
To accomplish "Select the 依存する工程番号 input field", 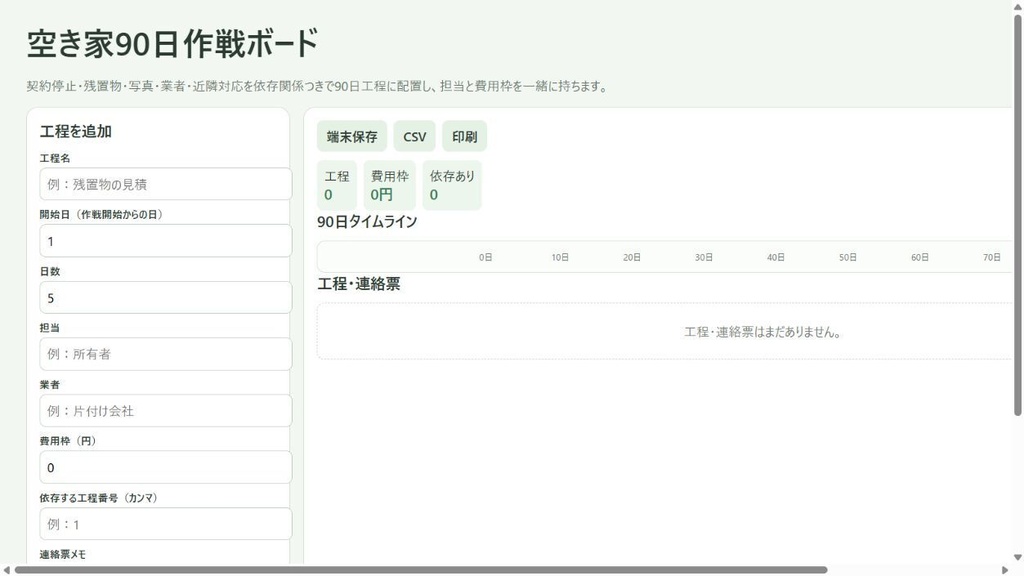I will [x=166, y=524].
